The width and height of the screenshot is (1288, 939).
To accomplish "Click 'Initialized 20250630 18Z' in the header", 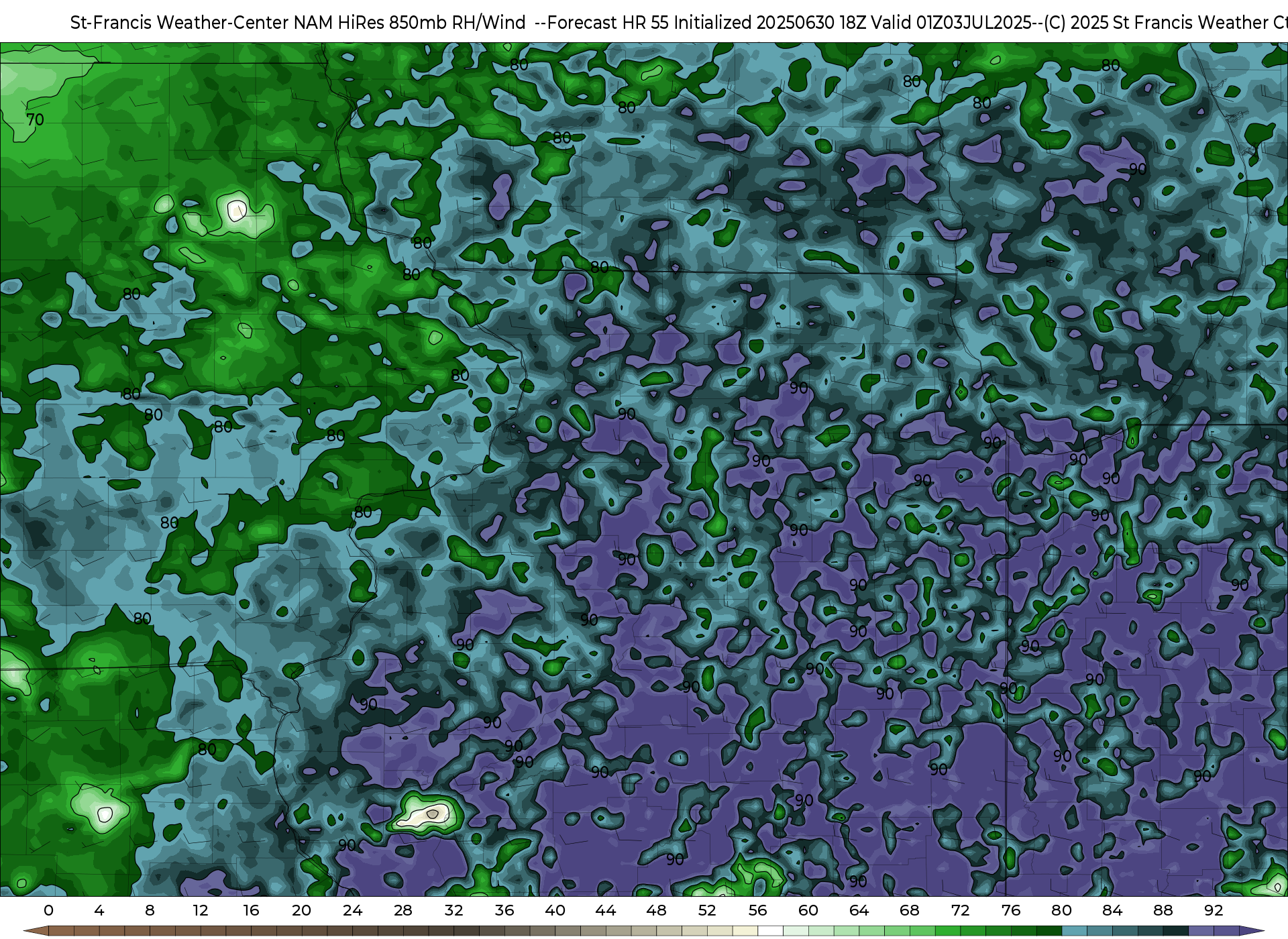I will tap(770, 23).
